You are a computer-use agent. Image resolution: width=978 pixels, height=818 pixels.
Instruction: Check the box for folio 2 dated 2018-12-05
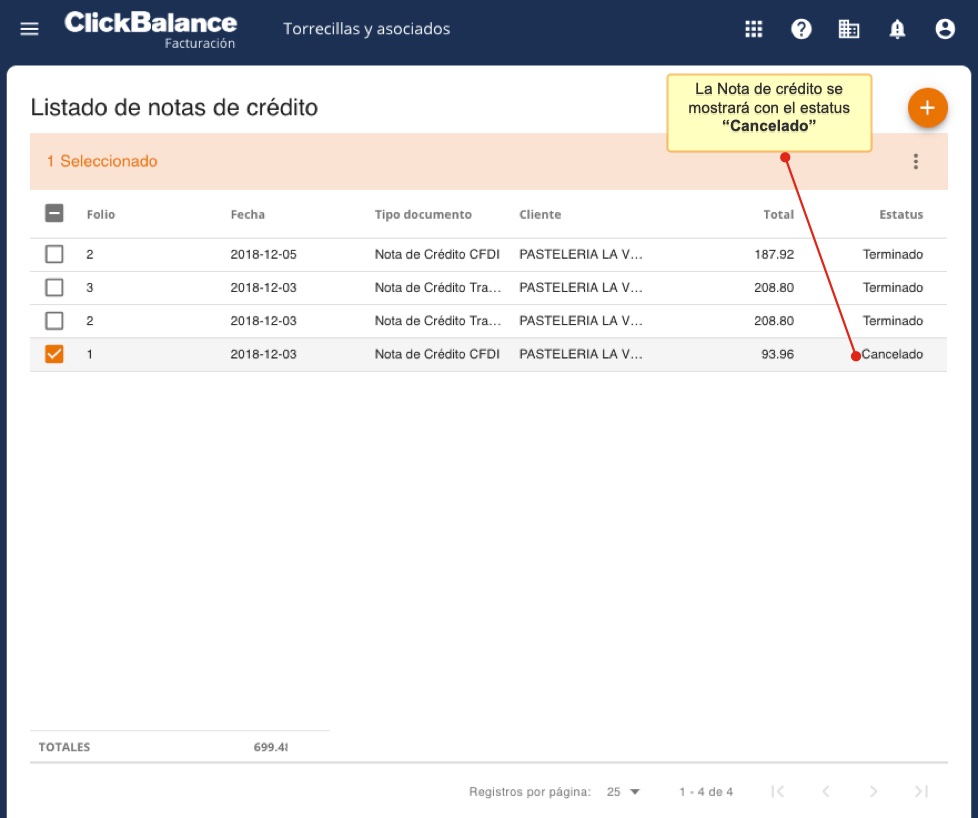click(x=54, y=255)
